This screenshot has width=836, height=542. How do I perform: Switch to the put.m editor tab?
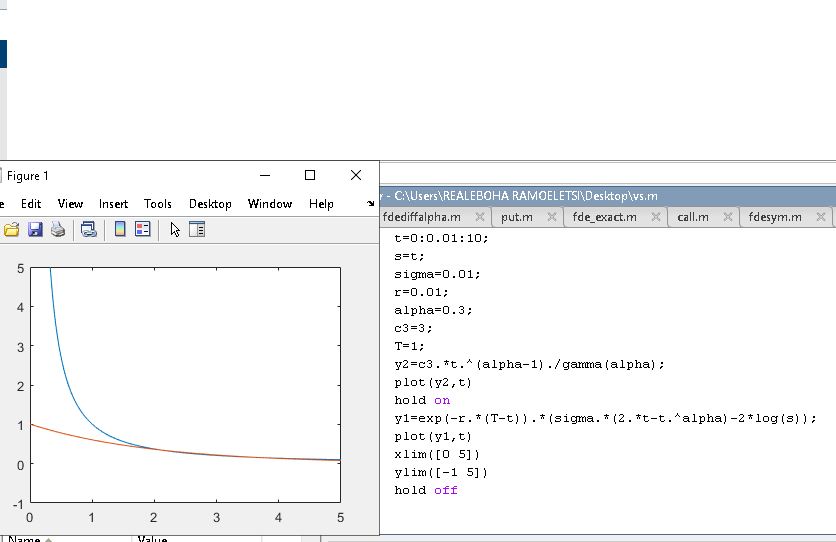click(x=517, y=217)
